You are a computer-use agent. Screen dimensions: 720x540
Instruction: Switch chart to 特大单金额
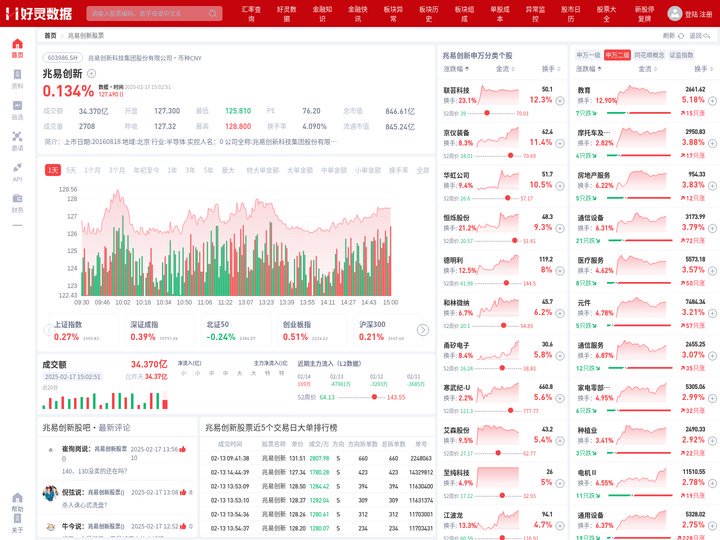(263, 170)
